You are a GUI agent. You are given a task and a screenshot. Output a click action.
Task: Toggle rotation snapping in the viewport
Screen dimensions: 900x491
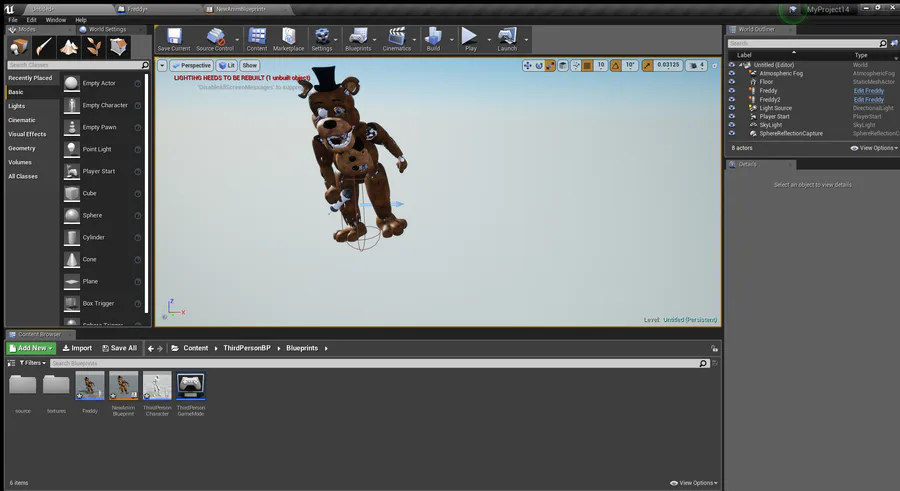616,65
